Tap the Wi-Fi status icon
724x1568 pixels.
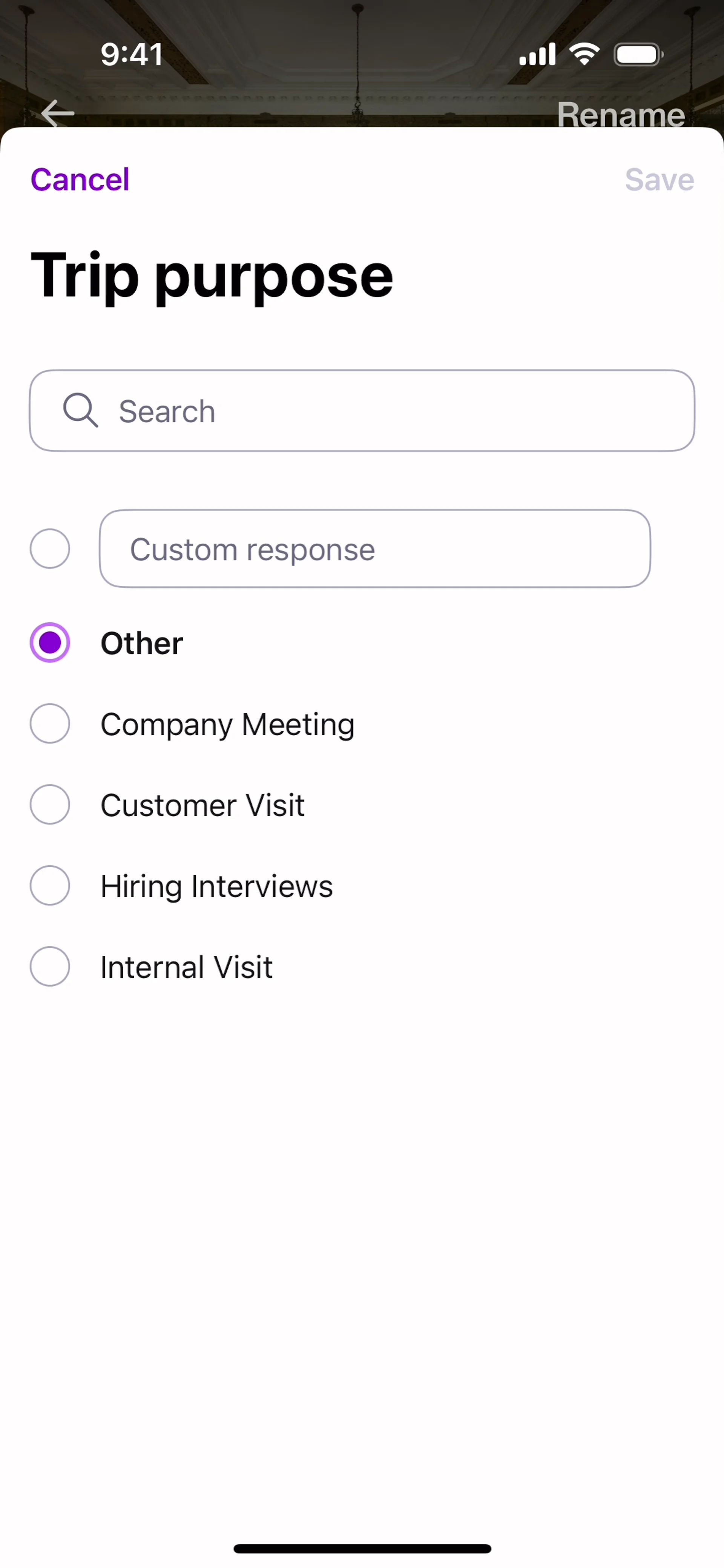(x=584, y=54)
